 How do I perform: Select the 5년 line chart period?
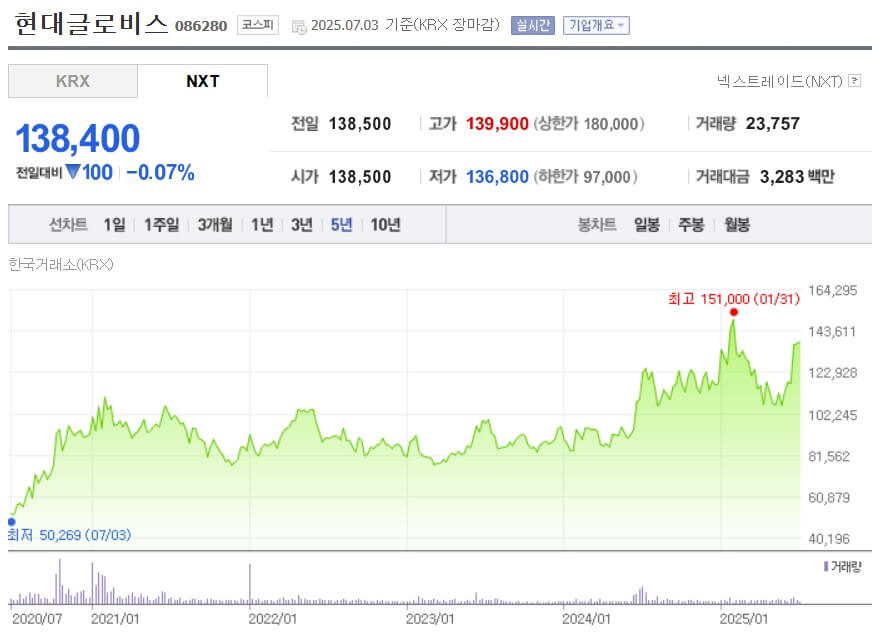point(341,225)
